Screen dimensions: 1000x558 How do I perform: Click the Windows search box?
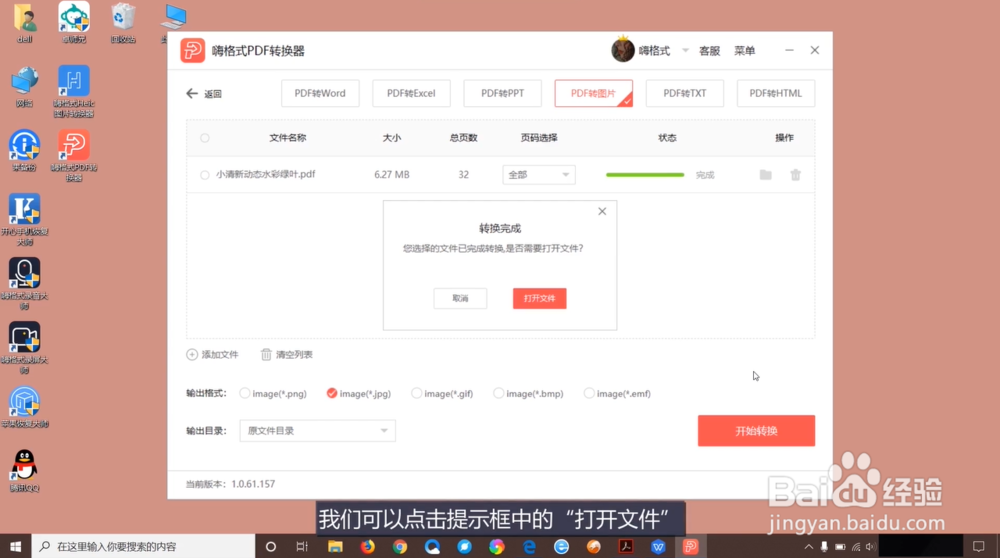tap(143, 547)
